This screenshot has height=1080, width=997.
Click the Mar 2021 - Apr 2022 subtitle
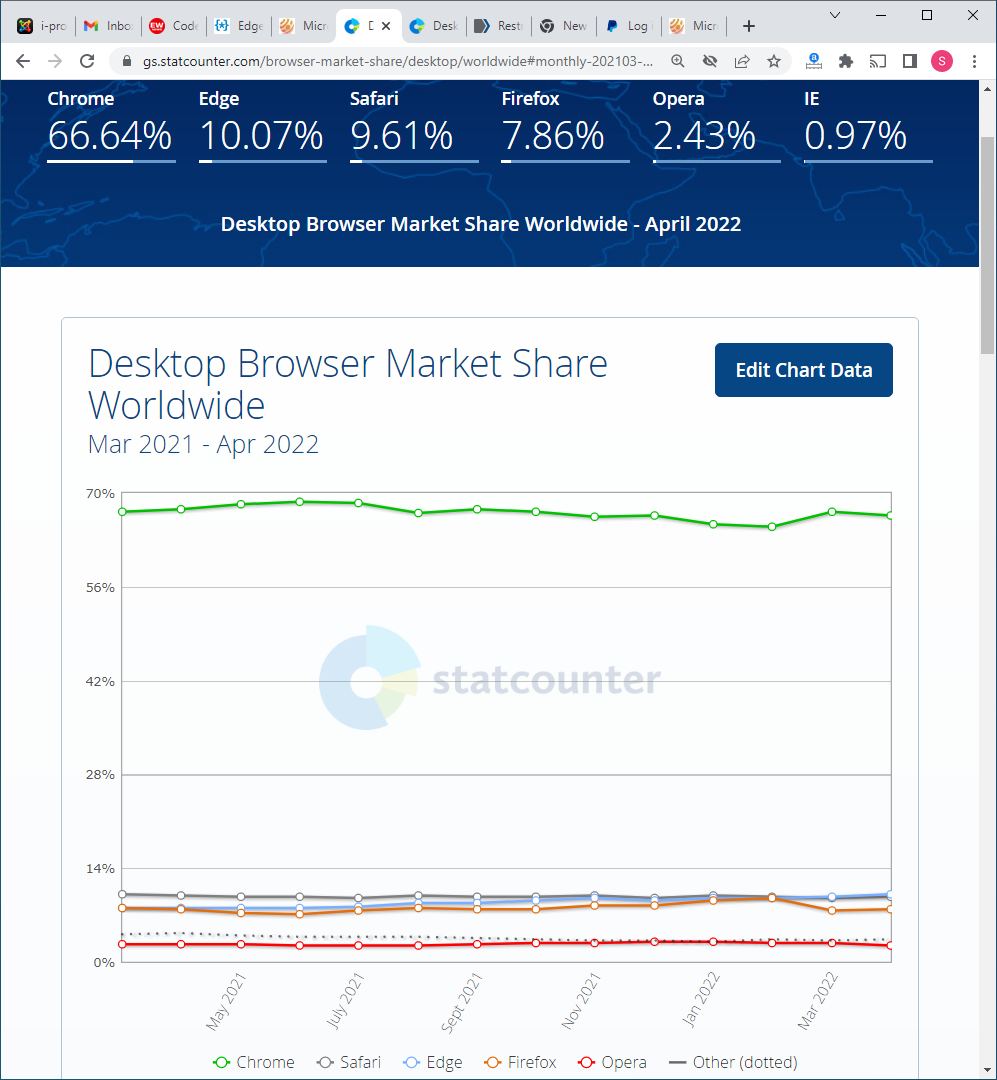point(203,444)
